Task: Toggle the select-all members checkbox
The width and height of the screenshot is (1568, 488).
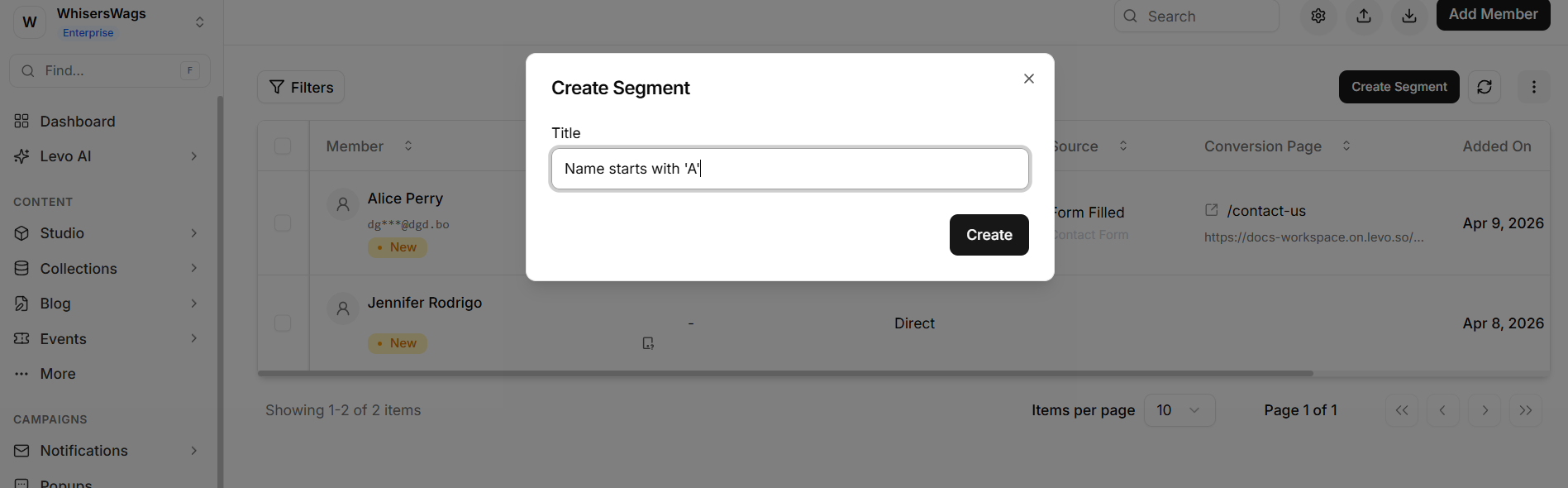Action: click(283, 146)
